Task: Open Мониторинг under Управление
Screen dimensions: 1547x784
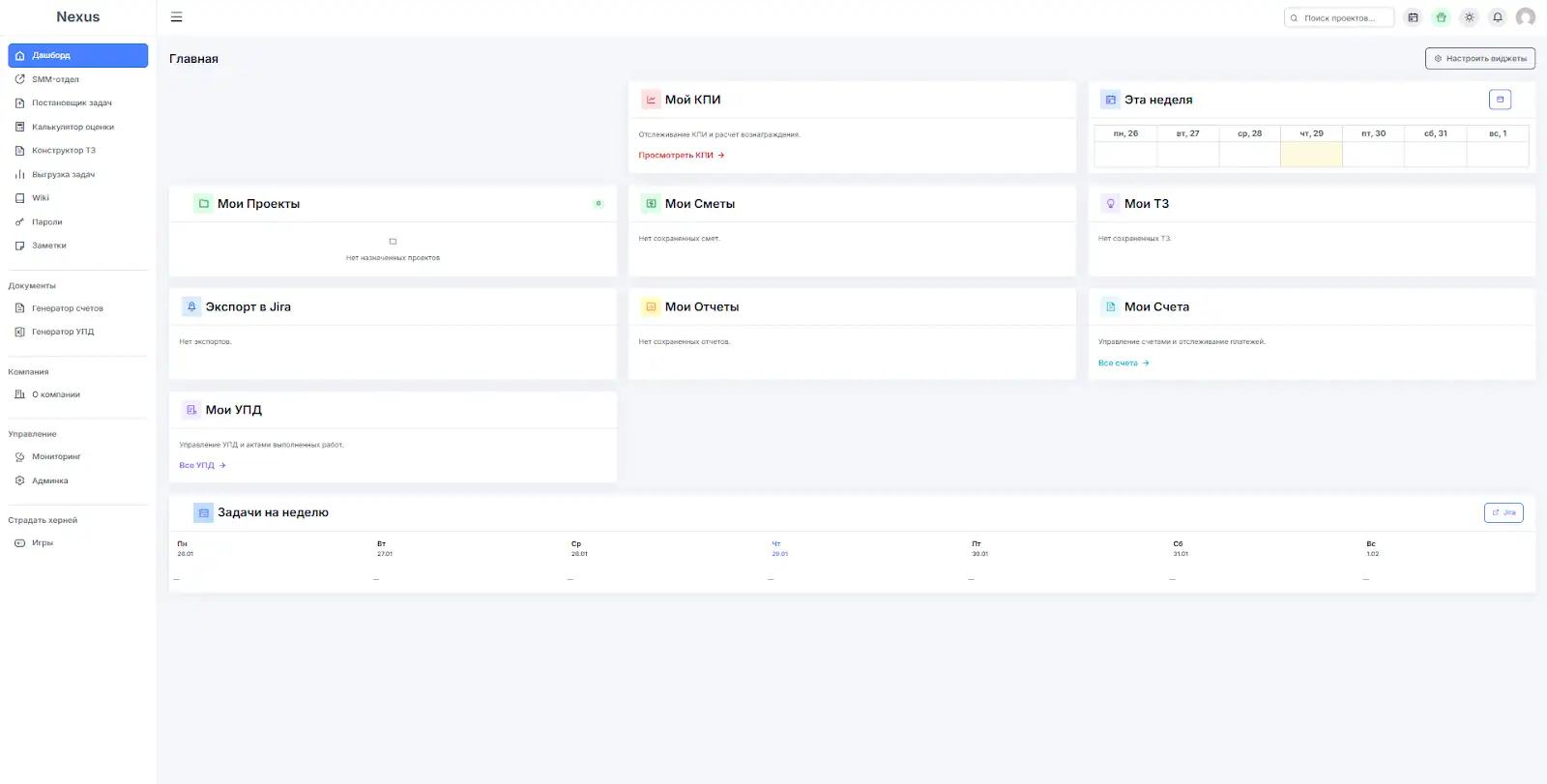Action: click(56, 457)
